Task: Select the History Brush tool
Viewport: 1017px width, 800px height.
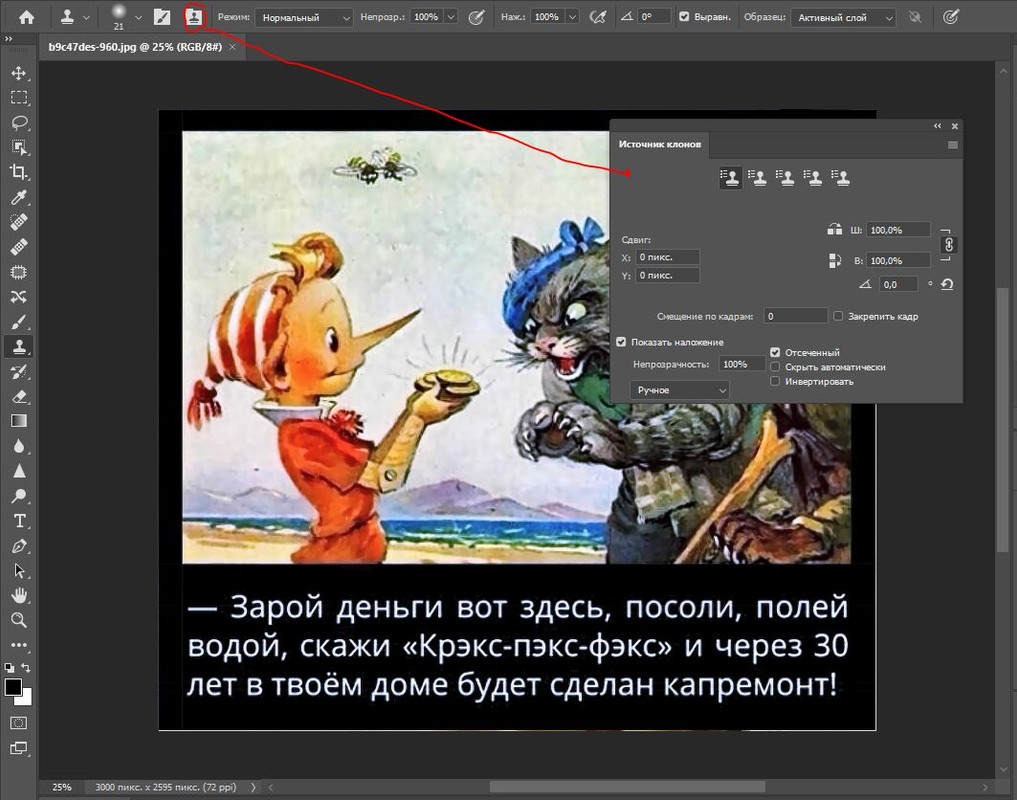Action: pos(19,372)
